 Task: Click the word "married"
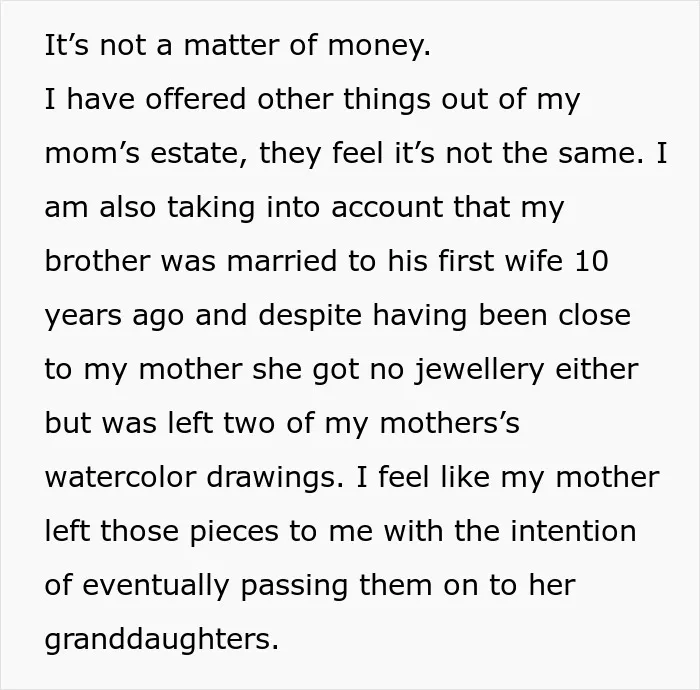click(282, 261)
